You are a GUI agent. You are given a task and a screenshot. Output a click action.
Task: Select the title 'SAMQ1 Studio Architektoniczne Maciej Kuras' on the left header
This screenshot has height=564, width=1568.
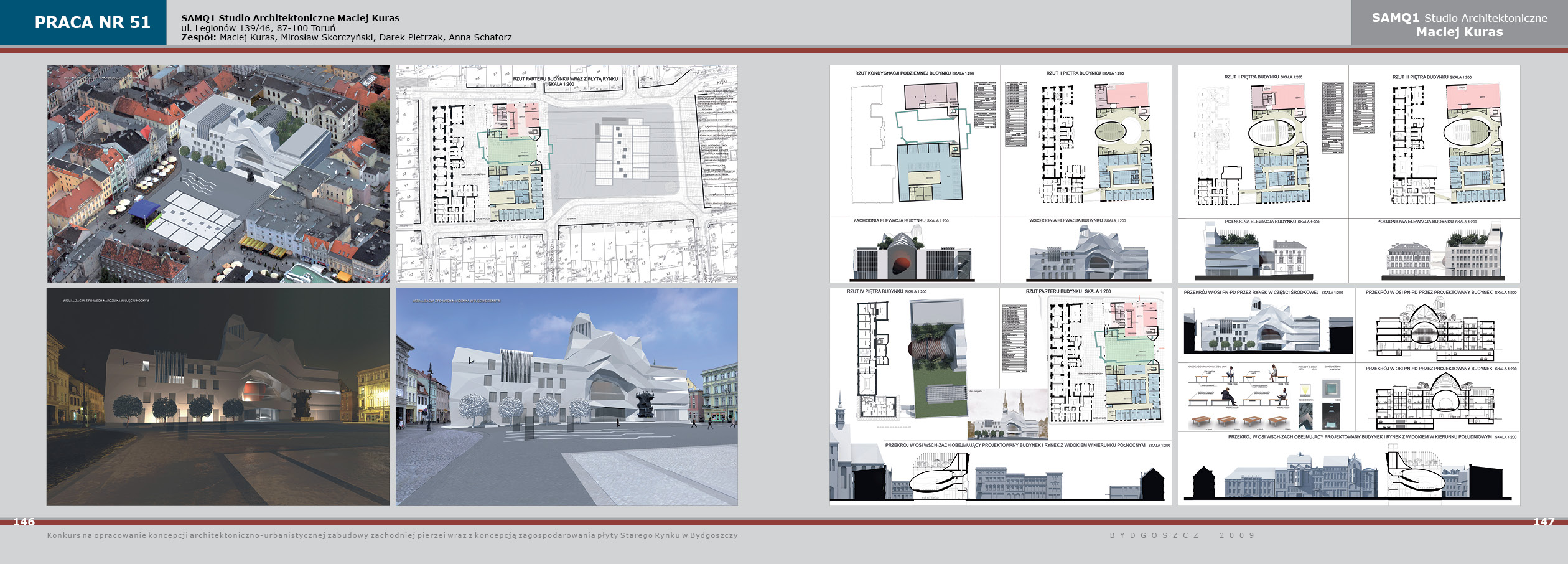pos(291,18)
